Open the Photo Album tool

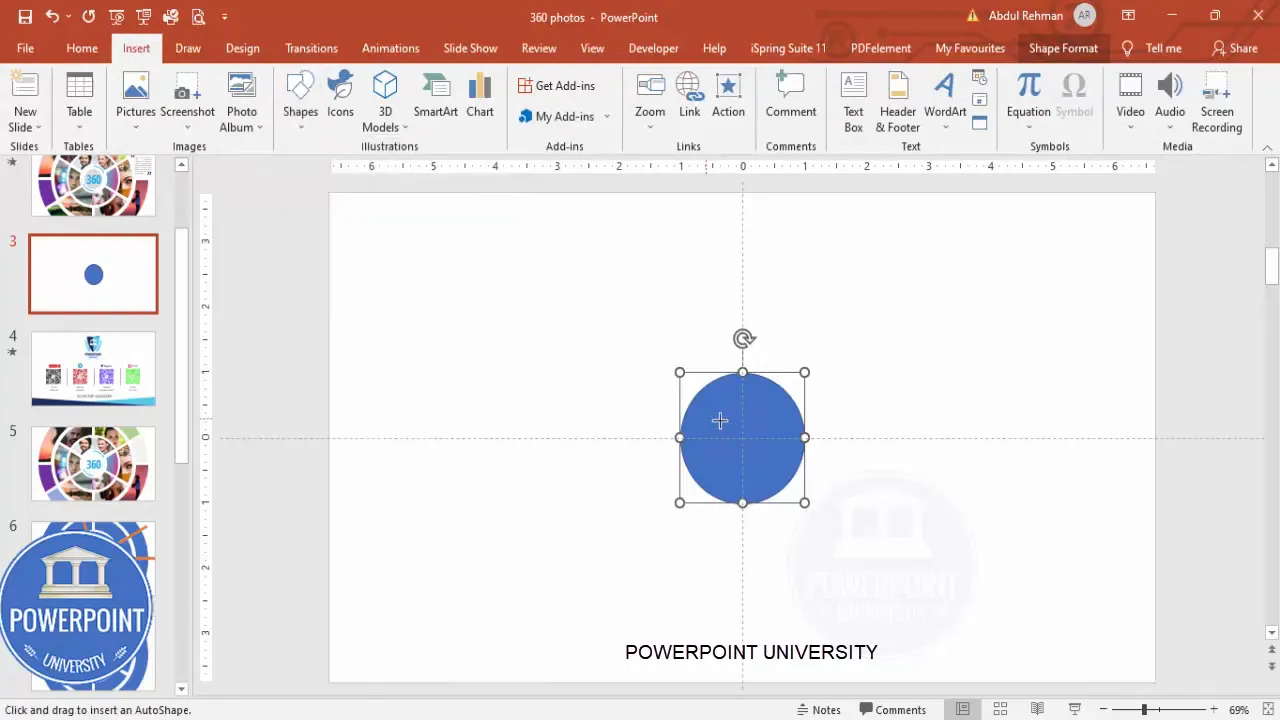pos(241,102)
